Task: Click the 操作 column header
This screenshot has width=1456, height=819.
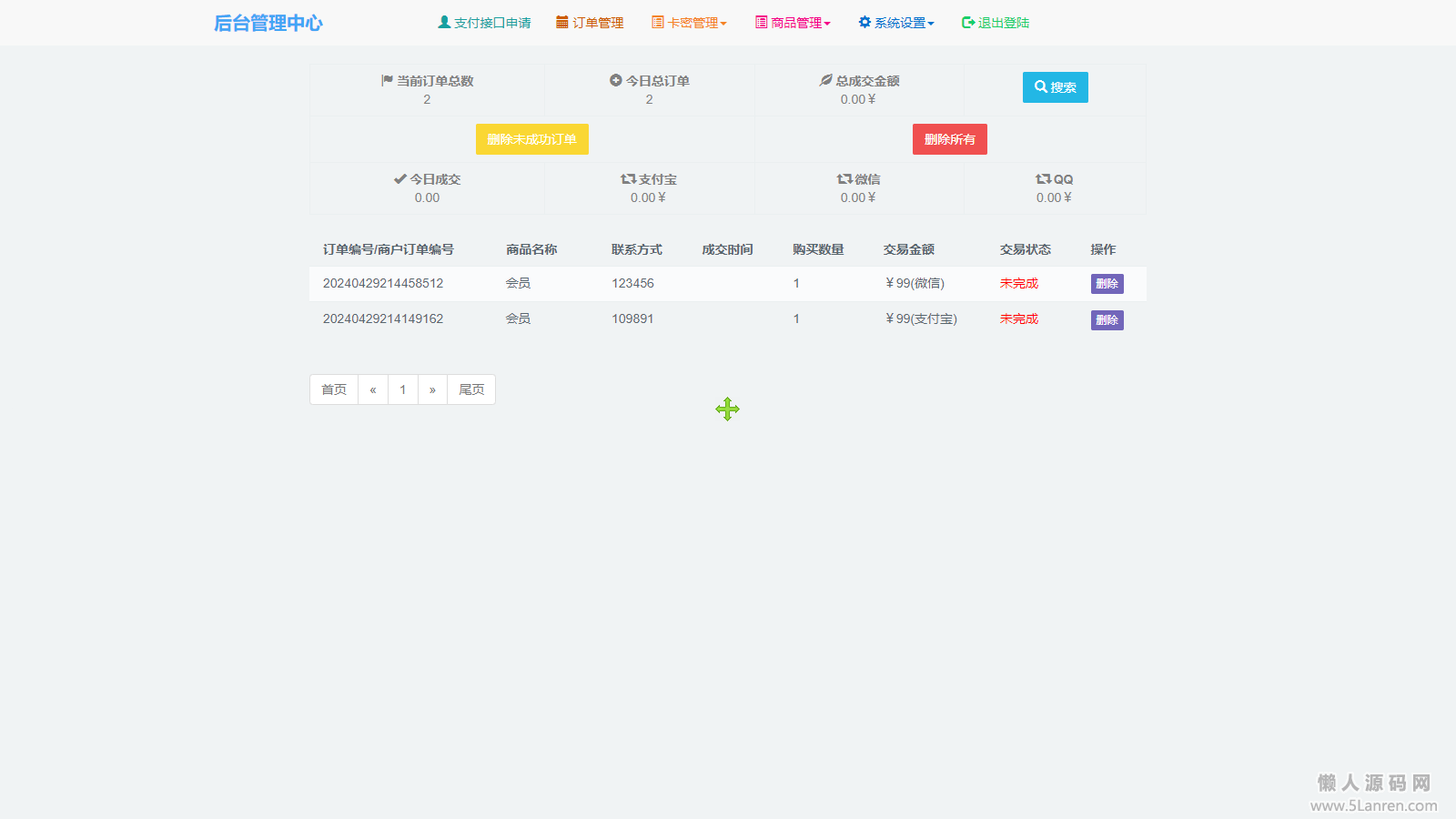Action: pyautogui.click(x=1104, y=249)
